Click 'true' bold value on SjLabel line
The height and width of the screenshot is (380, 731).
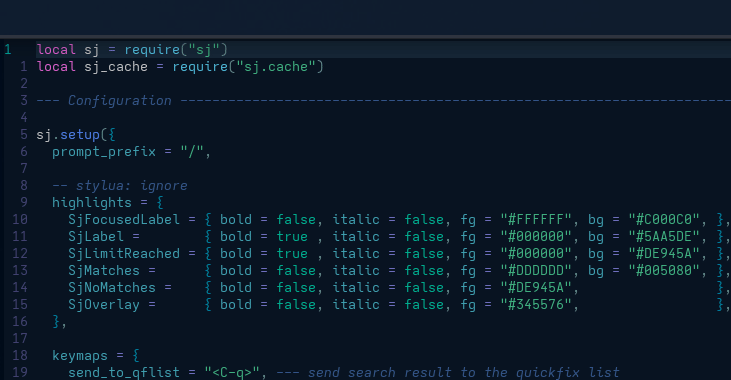pos(292,236)
